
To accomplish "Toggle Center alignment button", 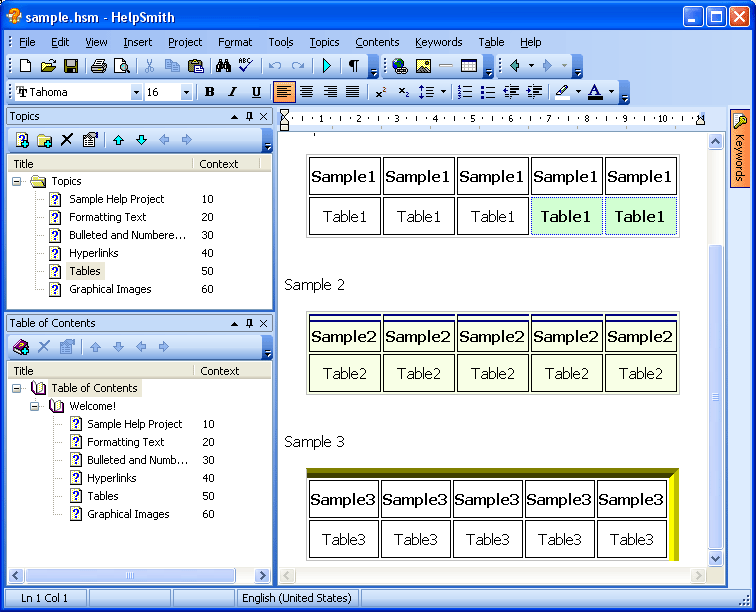I will pos(307,92).
